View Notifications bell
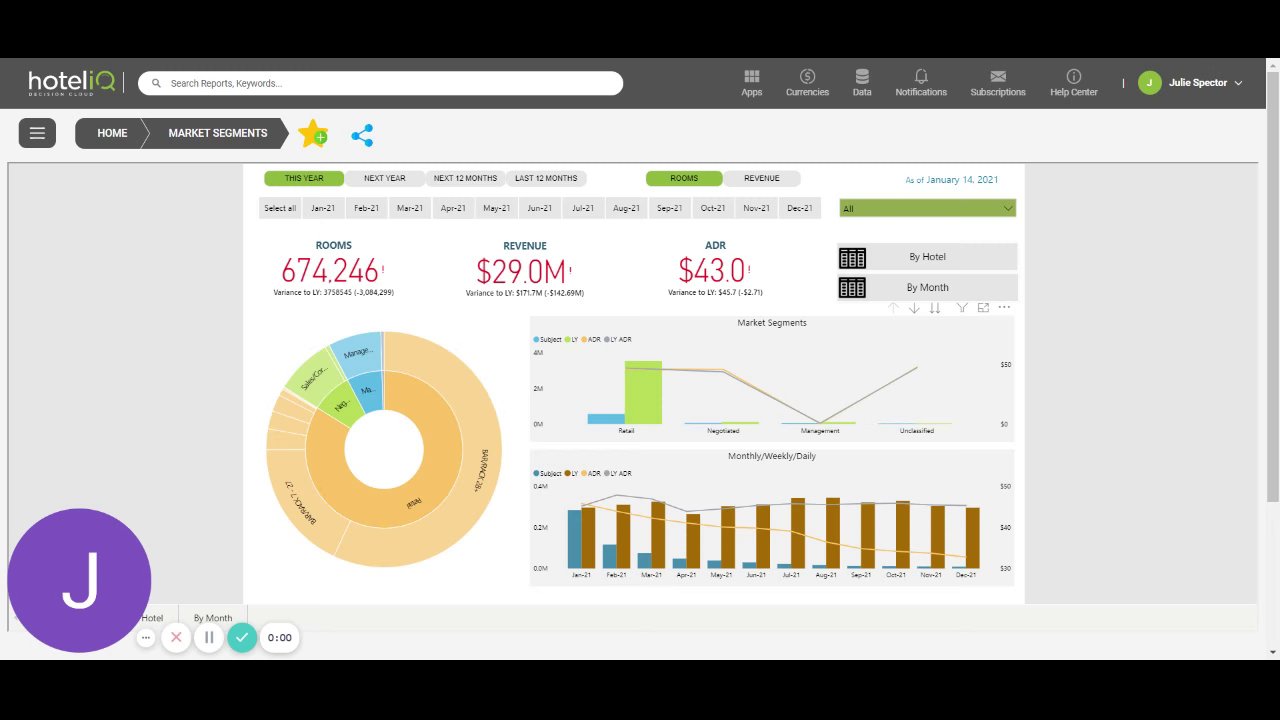 point(921,83)
